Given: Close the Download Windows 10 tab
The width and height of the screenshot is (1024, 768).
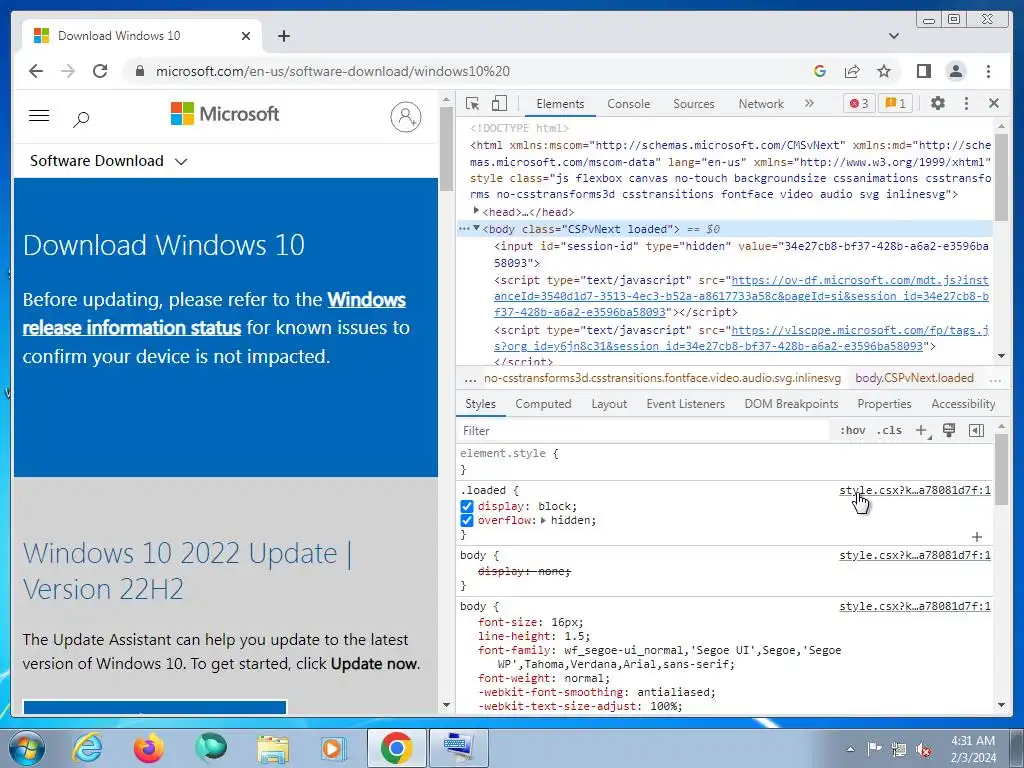Looking at the screenshot, I should click(246, 36).
